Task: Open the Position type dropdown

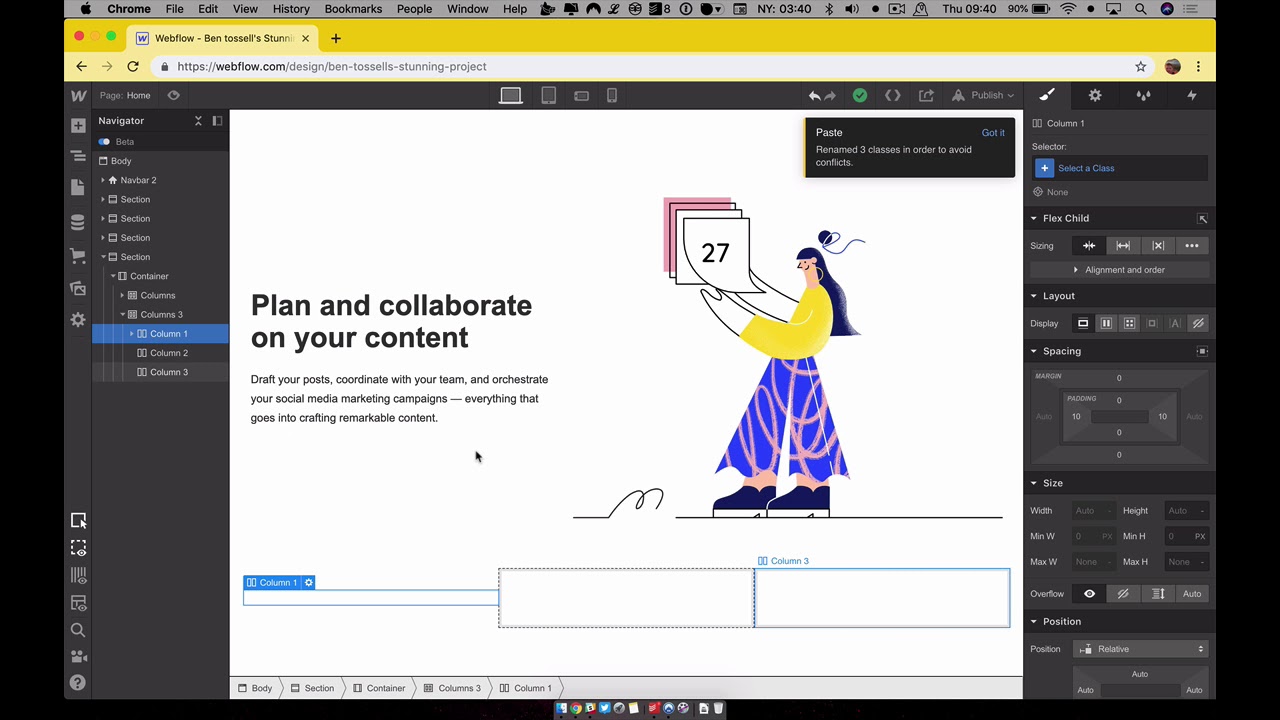Action: pos(1141,649)
